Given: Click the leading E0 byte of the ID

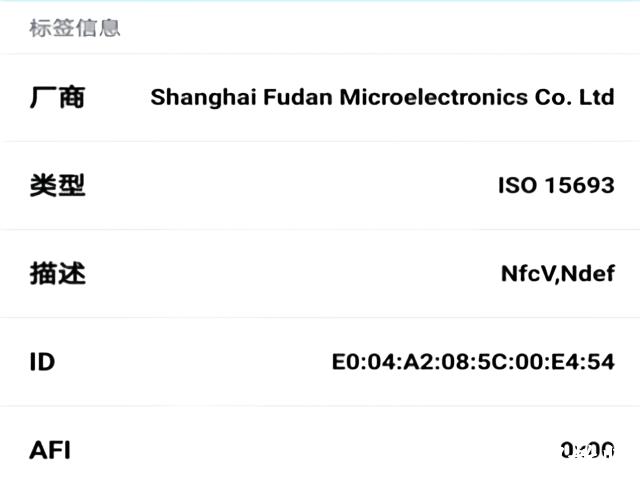Looking at the screenshot, I should (x=346, y=361).
